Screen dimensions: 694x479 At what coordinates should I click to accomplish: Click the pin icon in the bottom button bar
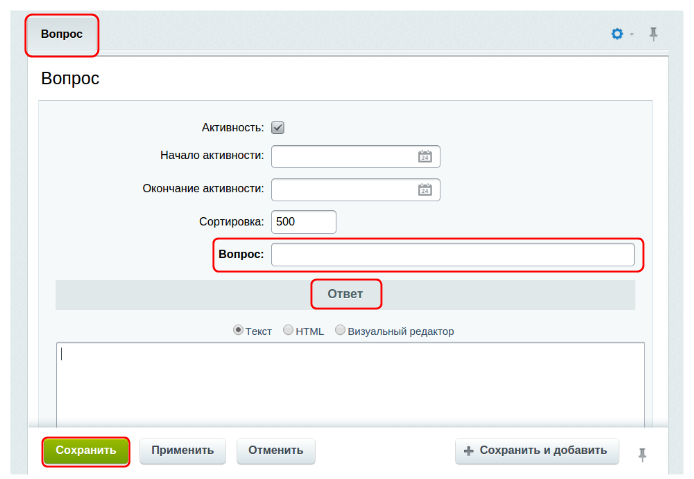click(x=643, y=454)
